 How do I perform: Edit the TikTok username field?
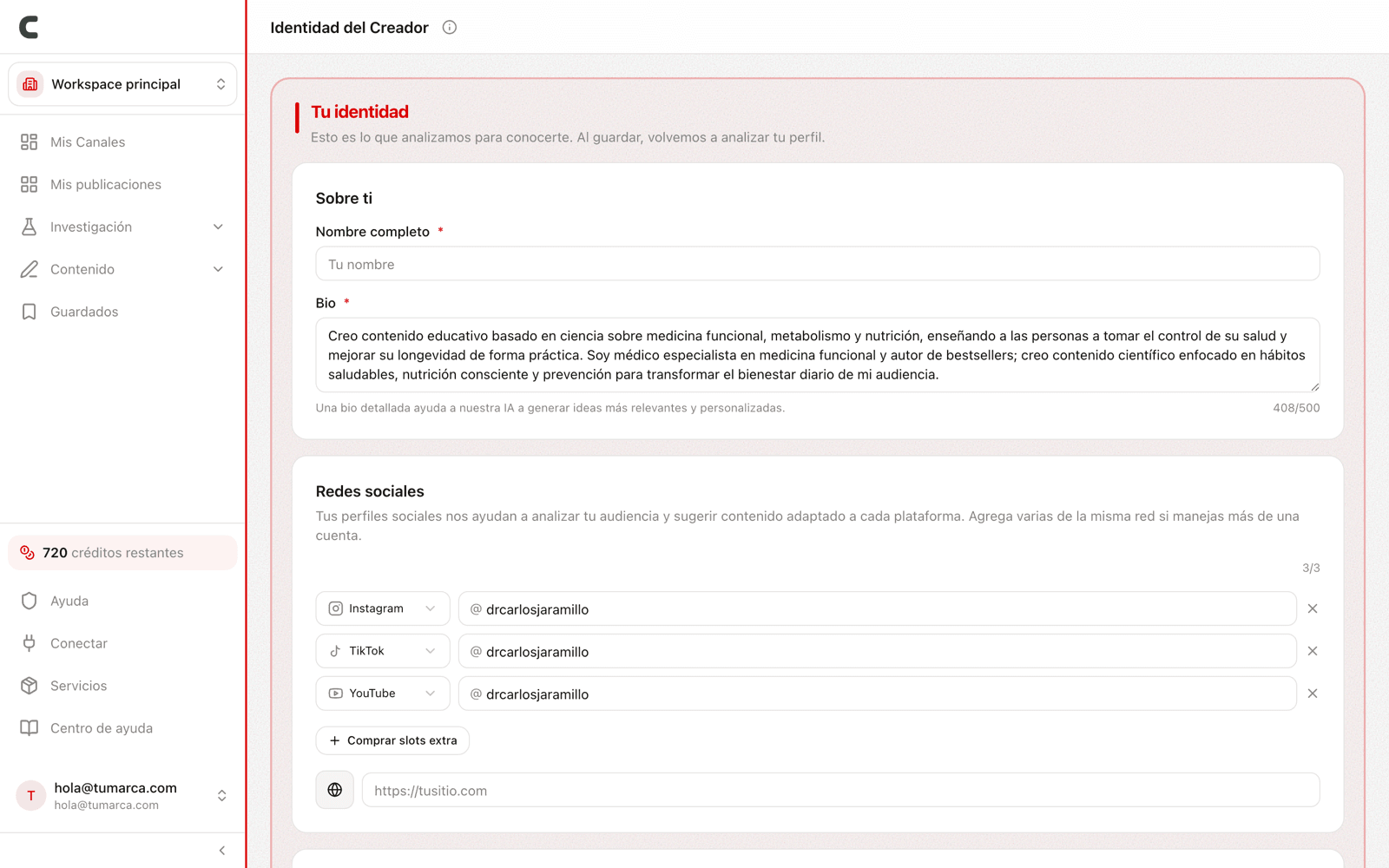878,651
